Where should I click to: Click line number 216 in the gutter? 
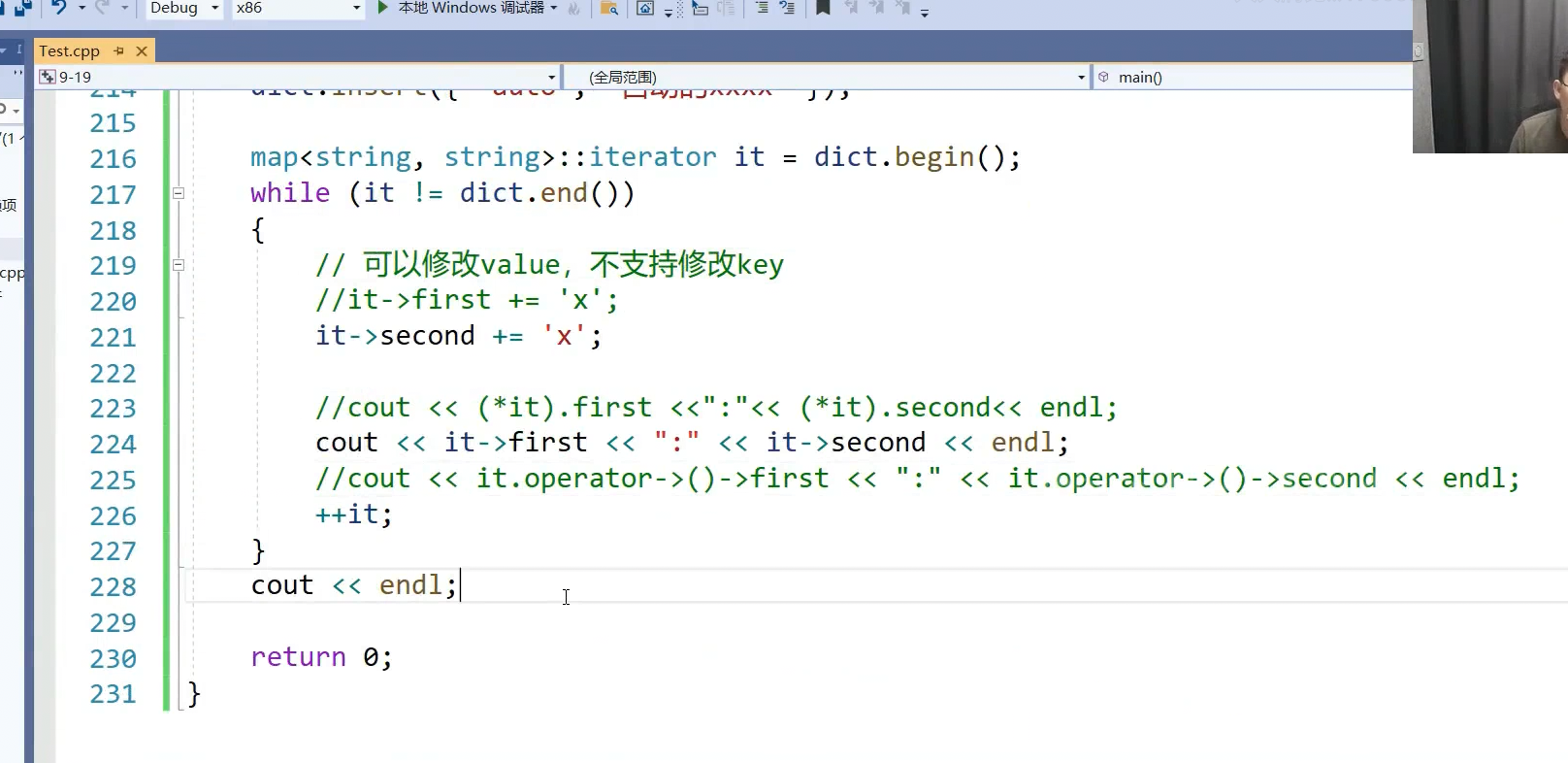113,158
